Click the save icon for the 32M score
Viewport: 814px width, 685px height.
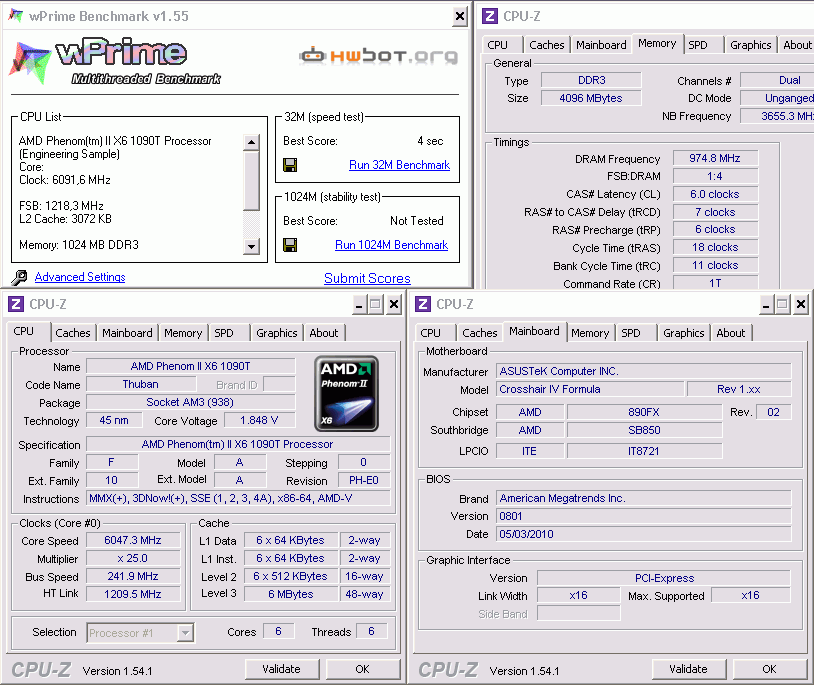[290, 165]
